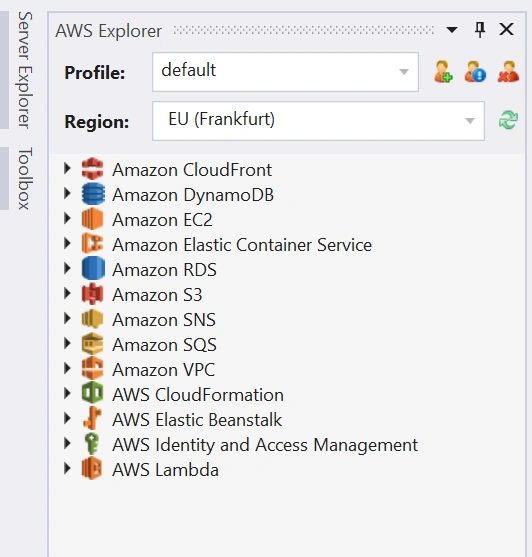Screen dimensions: 532x557
Task: Click the Amazon DynamoDB database icon
Action: click(x=93, y=194)
